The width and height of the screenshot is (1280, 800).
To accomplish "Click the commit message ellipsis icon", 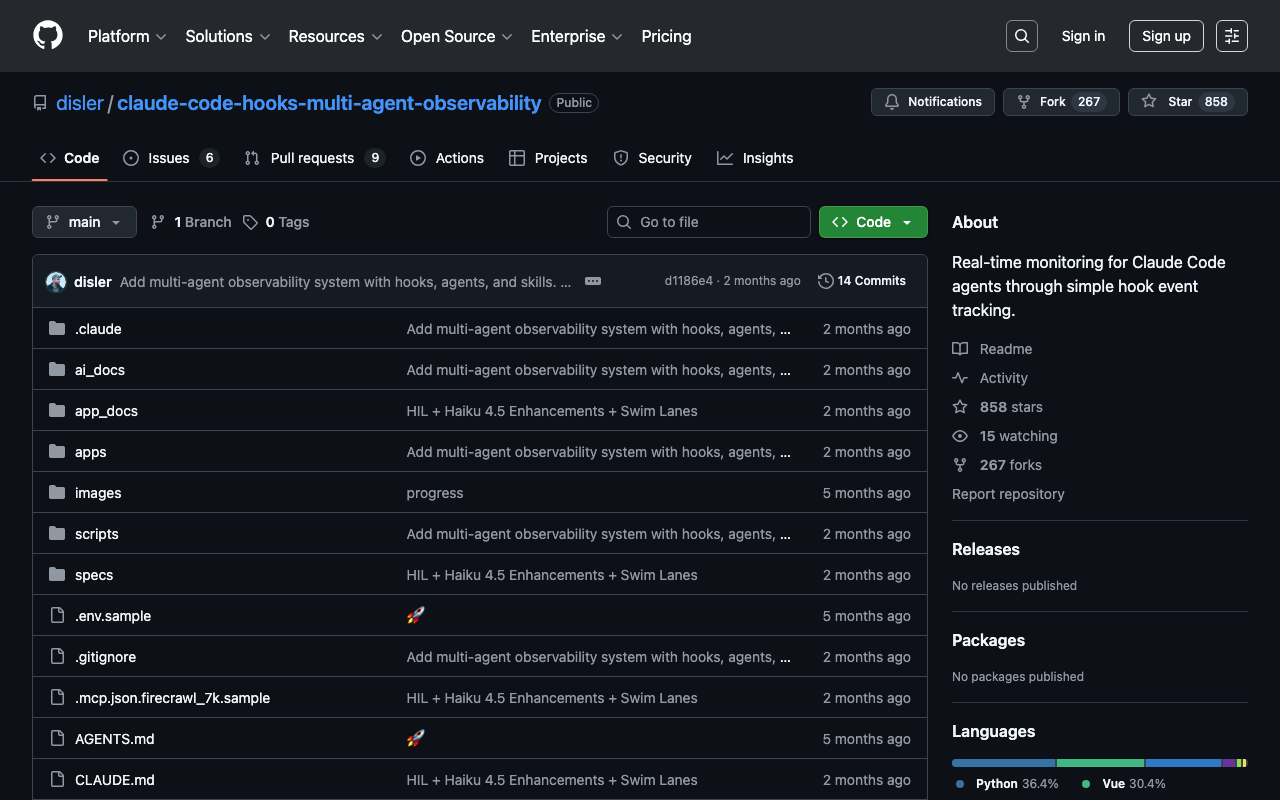I will (x=593, y=281).
